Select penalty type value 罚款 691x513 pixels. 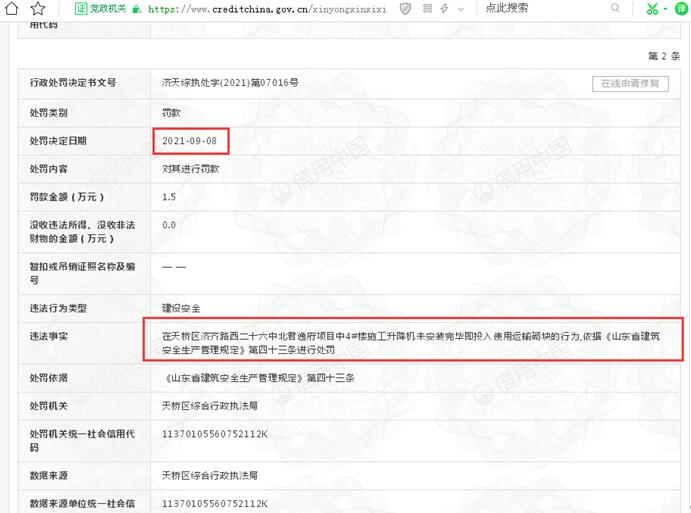click(x=171, y=113)
